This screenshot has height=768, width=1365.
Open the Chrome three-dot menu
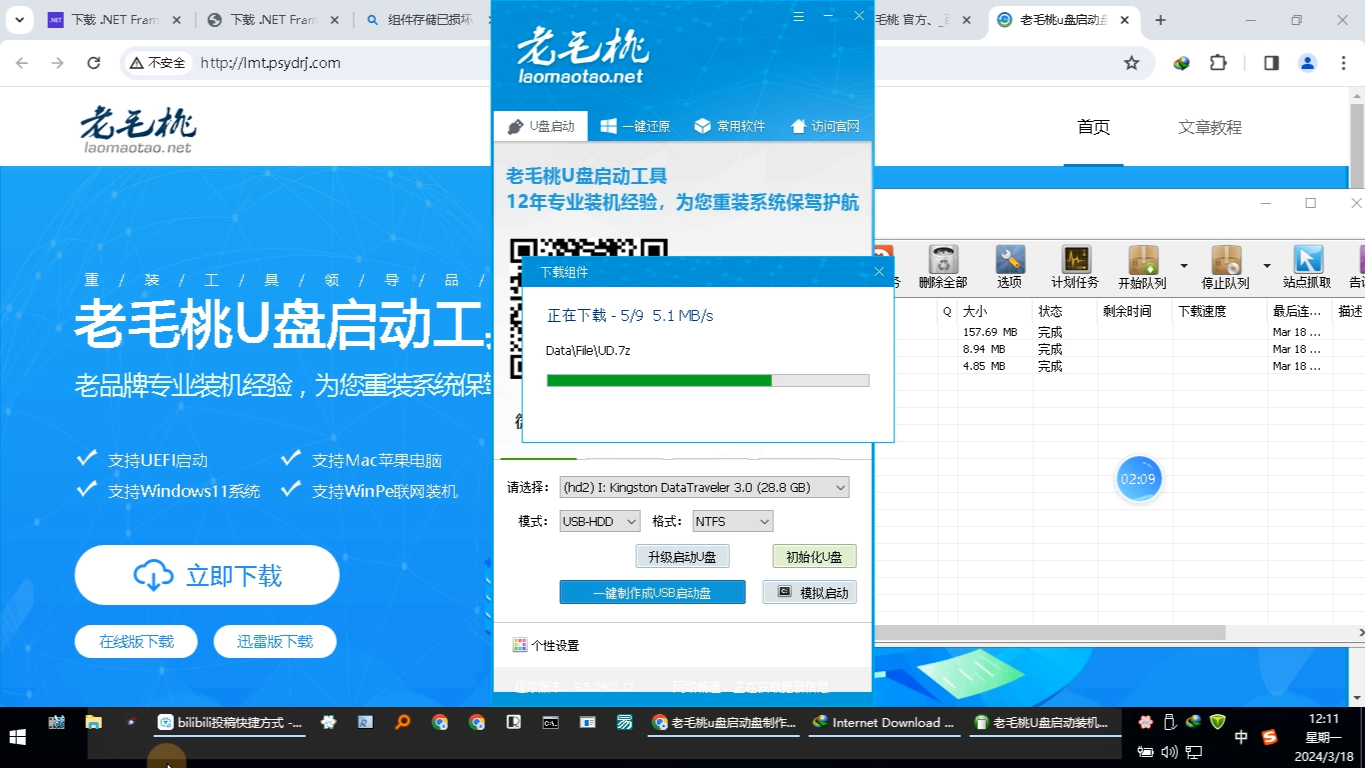tap(1343, 63)
